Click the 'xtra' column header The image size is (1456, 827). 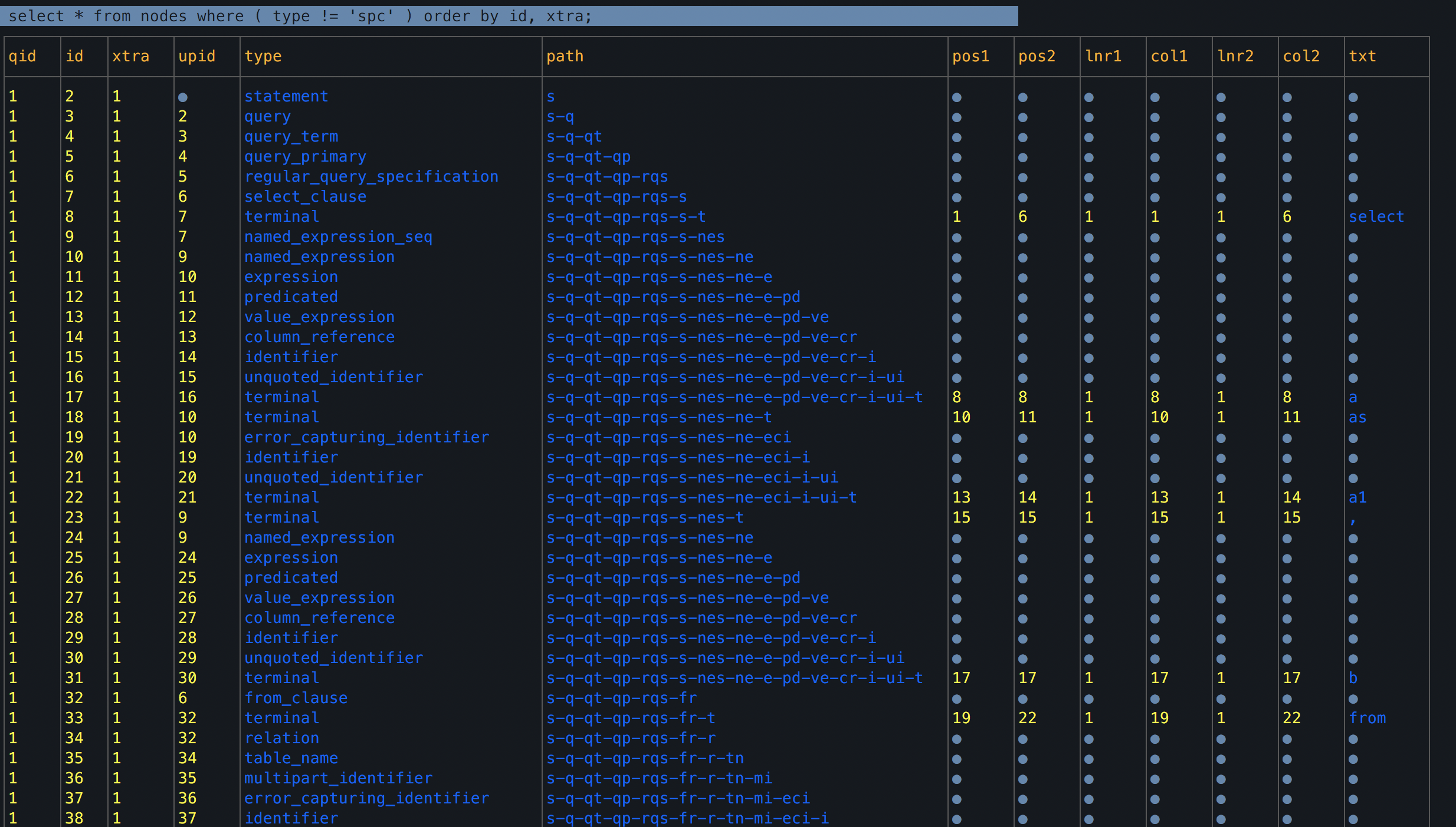[x=130, y=56]
